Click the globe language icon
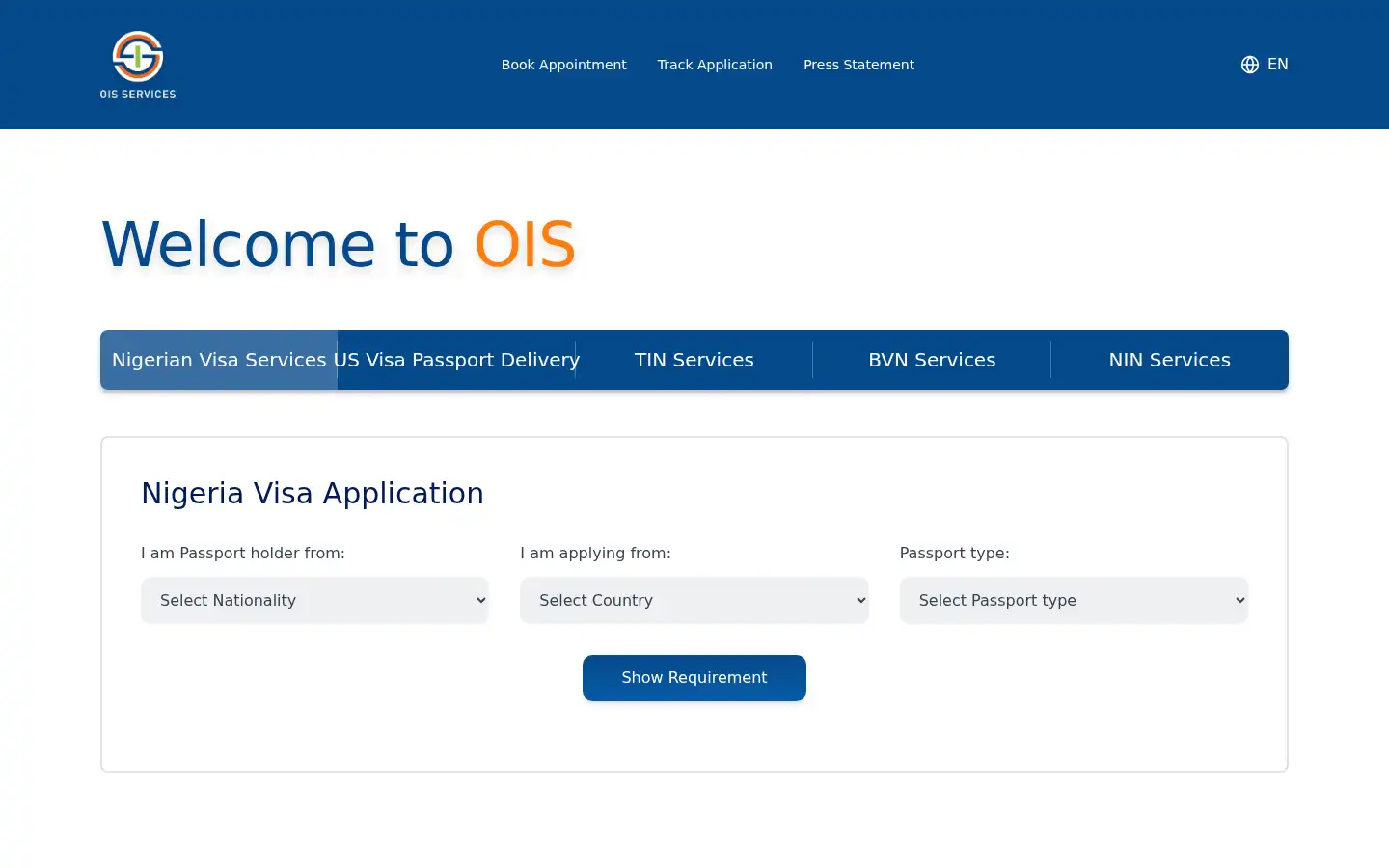 [x=1250, y=65]
